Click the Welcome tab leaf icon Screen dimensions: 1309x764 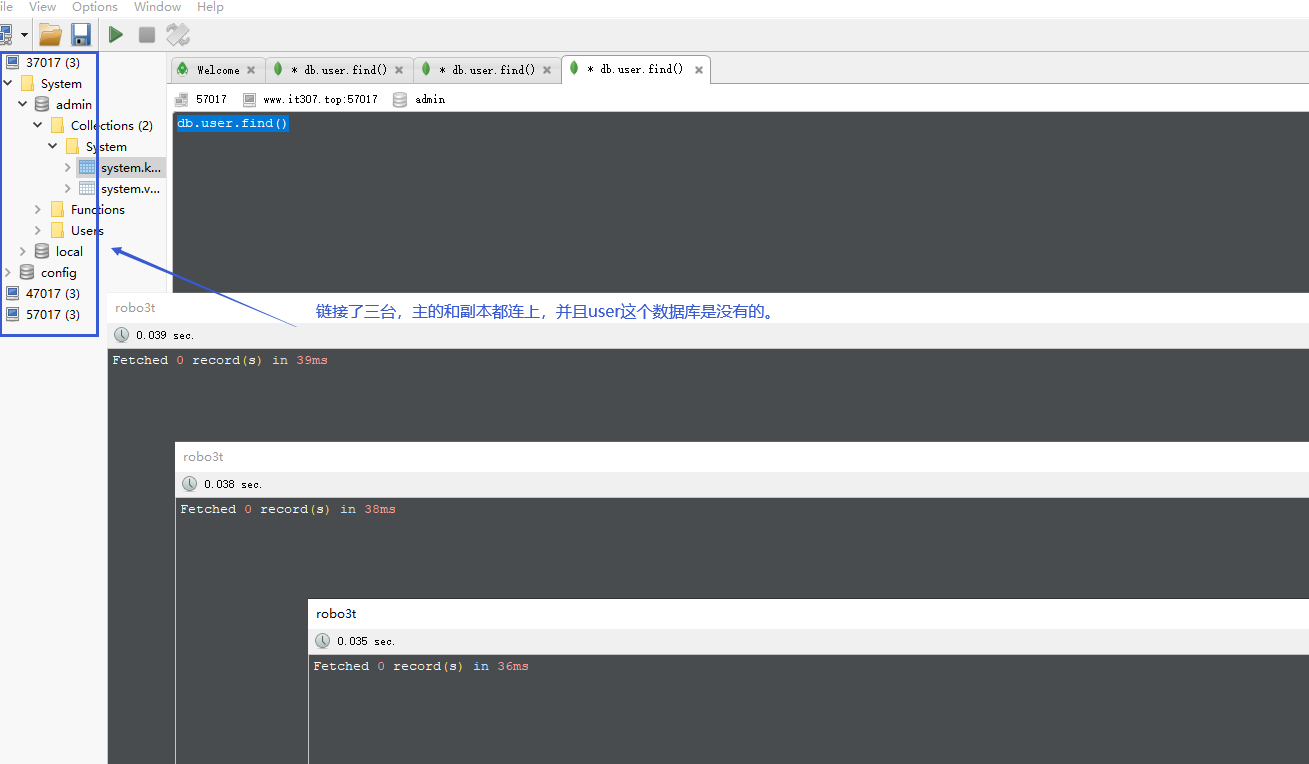[x=182, y=69]
